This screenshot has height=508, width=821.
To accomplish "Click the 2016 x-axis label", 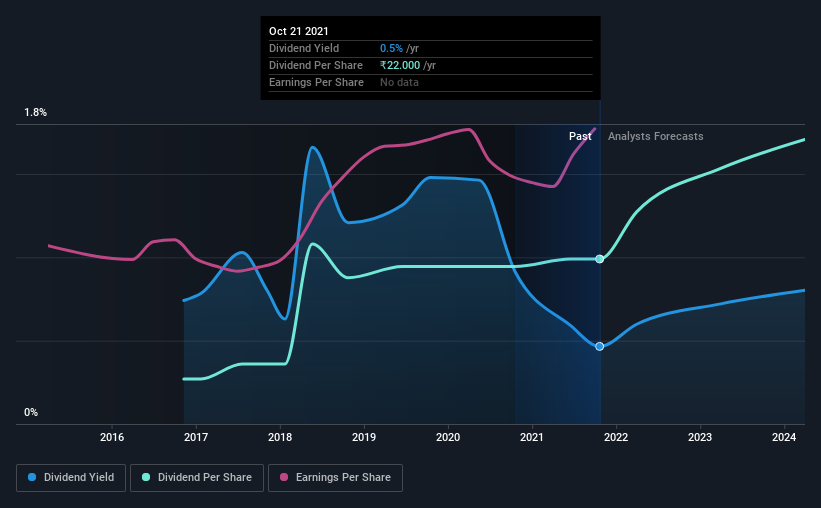I will pos(112,437).
